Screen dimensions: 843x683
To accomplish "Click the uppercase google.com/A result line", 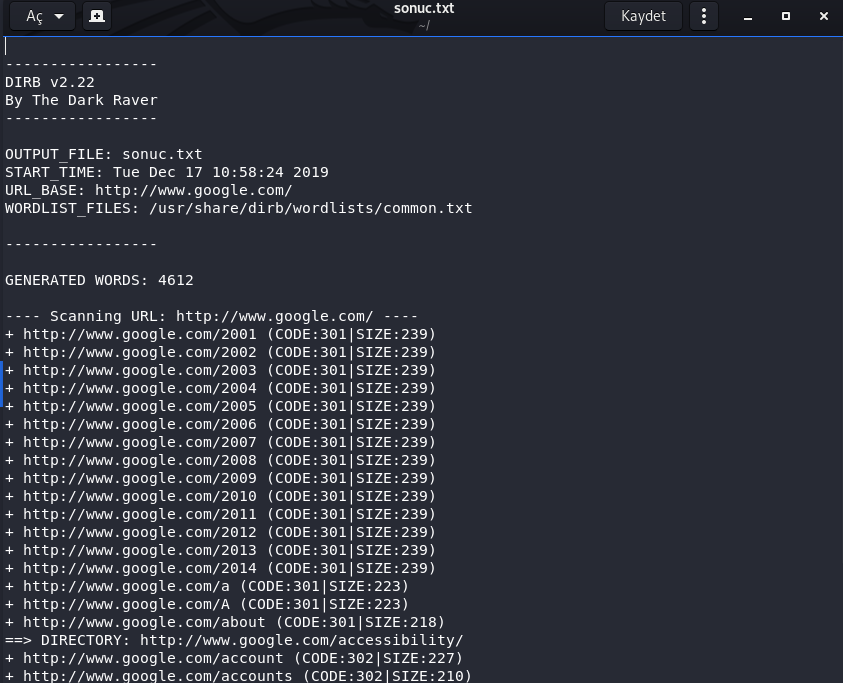I will click(x=207, y=604).
